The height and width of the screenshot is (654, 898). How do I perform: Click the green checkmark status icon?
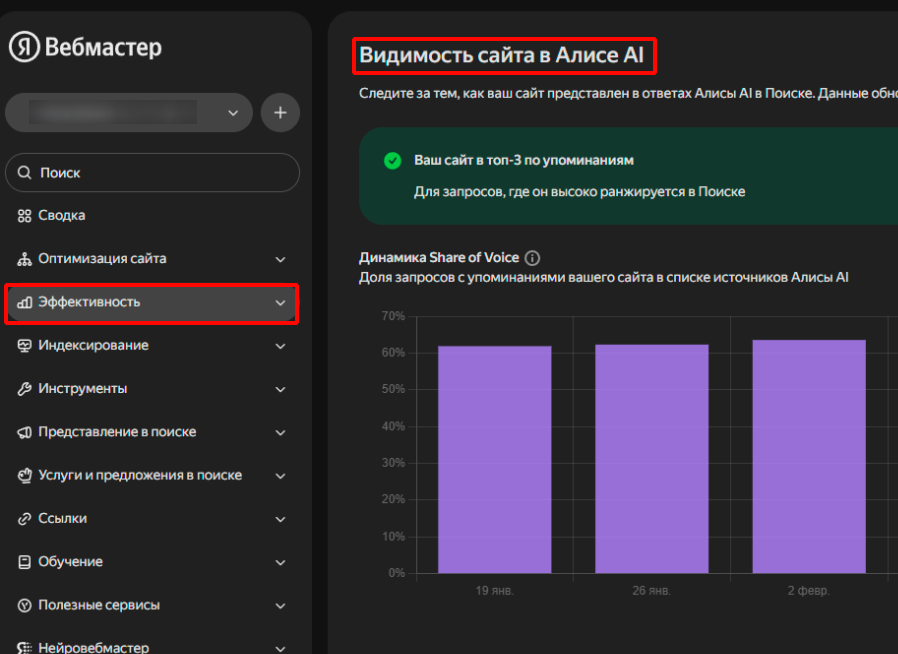point(392,161)
